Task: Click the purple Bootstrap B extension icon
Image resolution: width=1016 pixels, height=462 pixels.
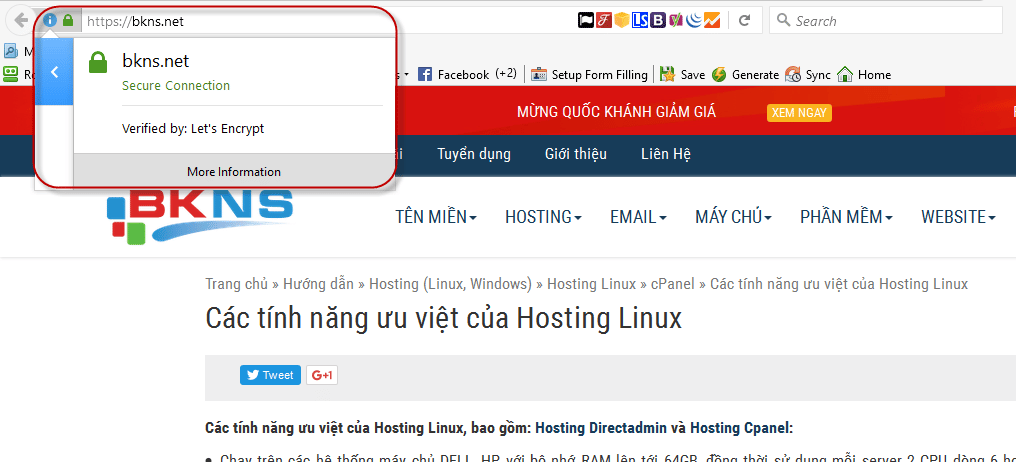Action: [658, 21]
